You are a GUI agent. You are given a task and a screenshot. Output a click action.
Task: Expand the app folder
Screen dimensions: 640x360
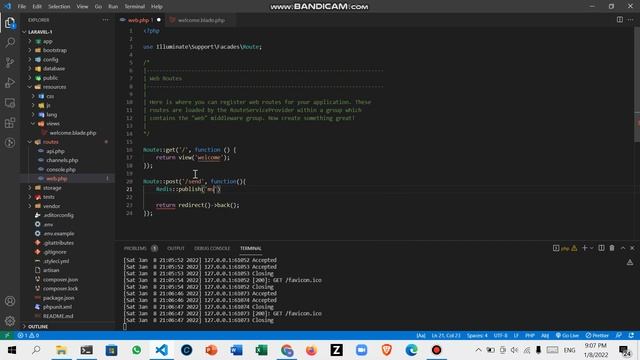point(48,41)
